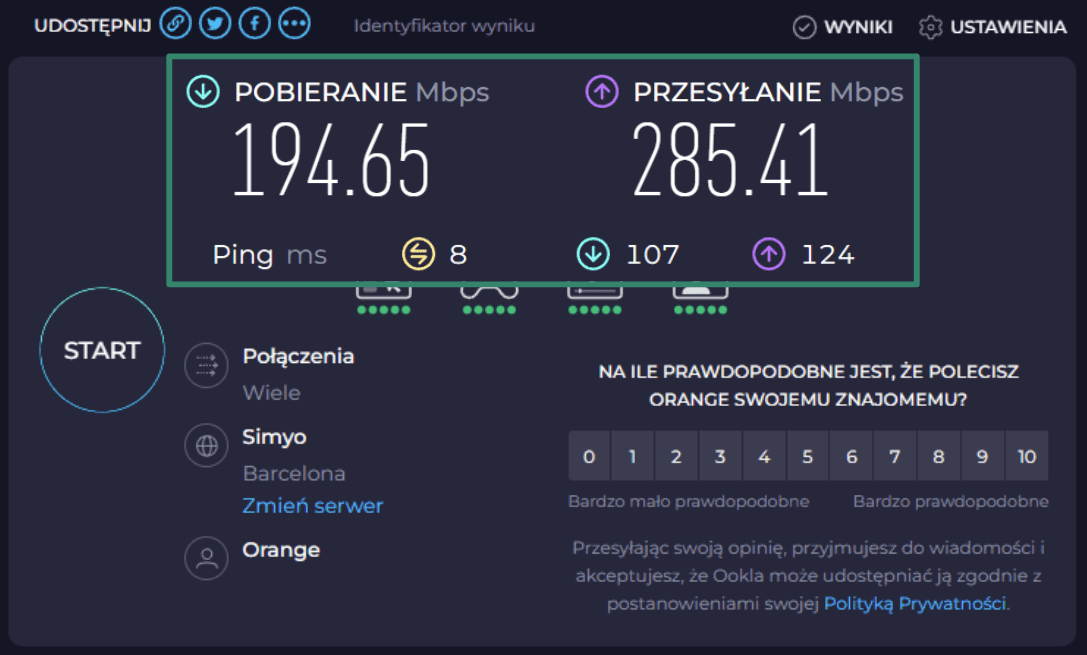Click the purple upload arrow beside PRZESYŁANIE
The width and height of the screenshot is (1087, 655).
tap(602, 91)
